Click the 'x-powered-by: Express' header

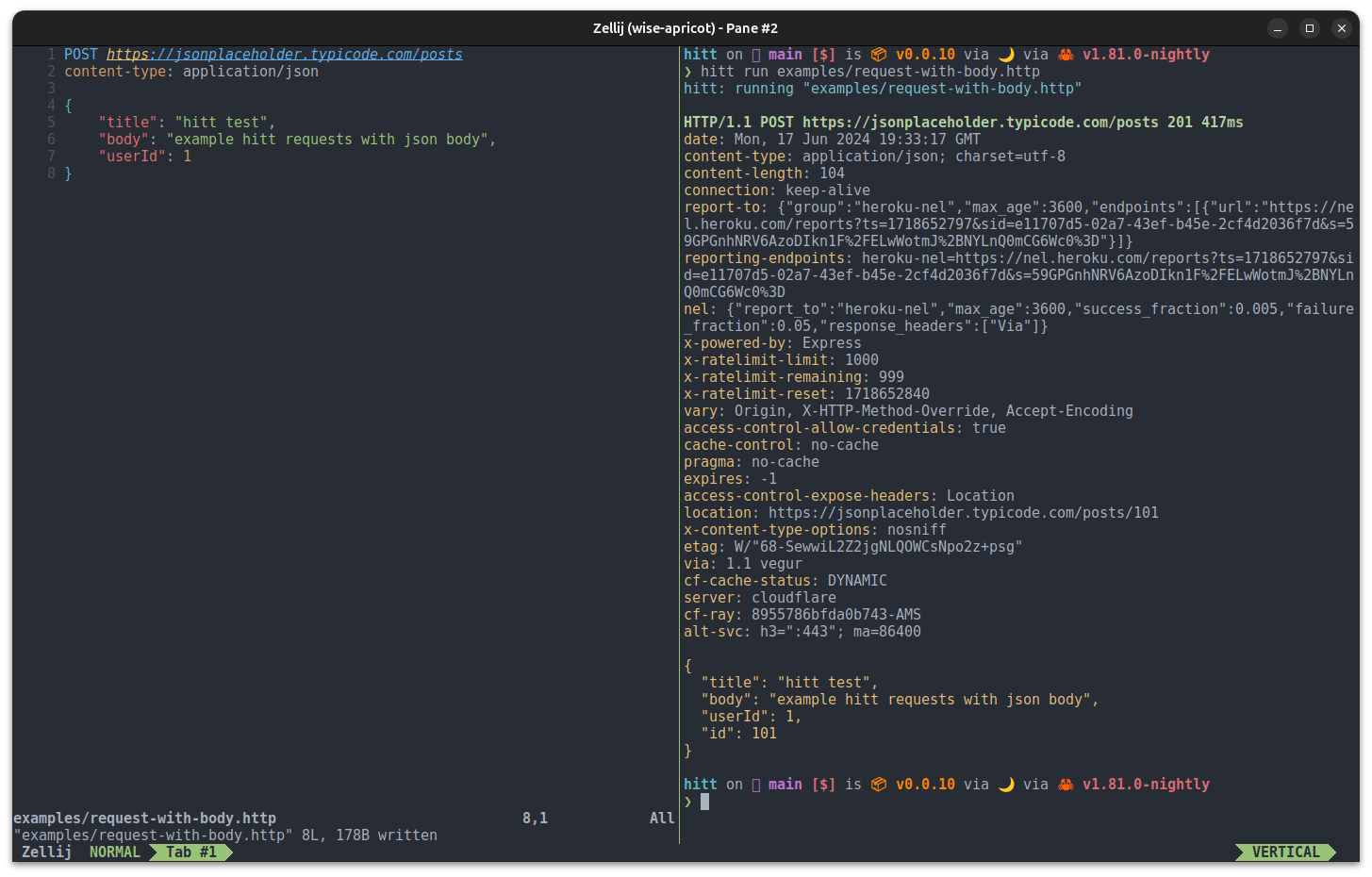[x=772, y=343]
